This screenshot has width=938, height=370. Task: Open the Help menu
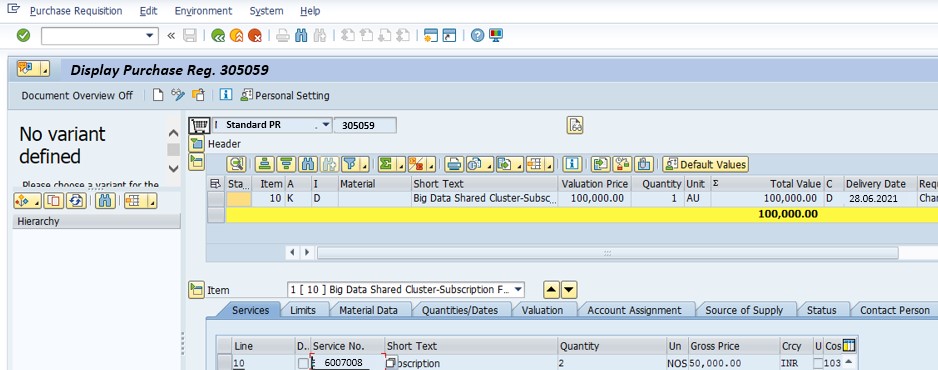click(x=310, y=11)
